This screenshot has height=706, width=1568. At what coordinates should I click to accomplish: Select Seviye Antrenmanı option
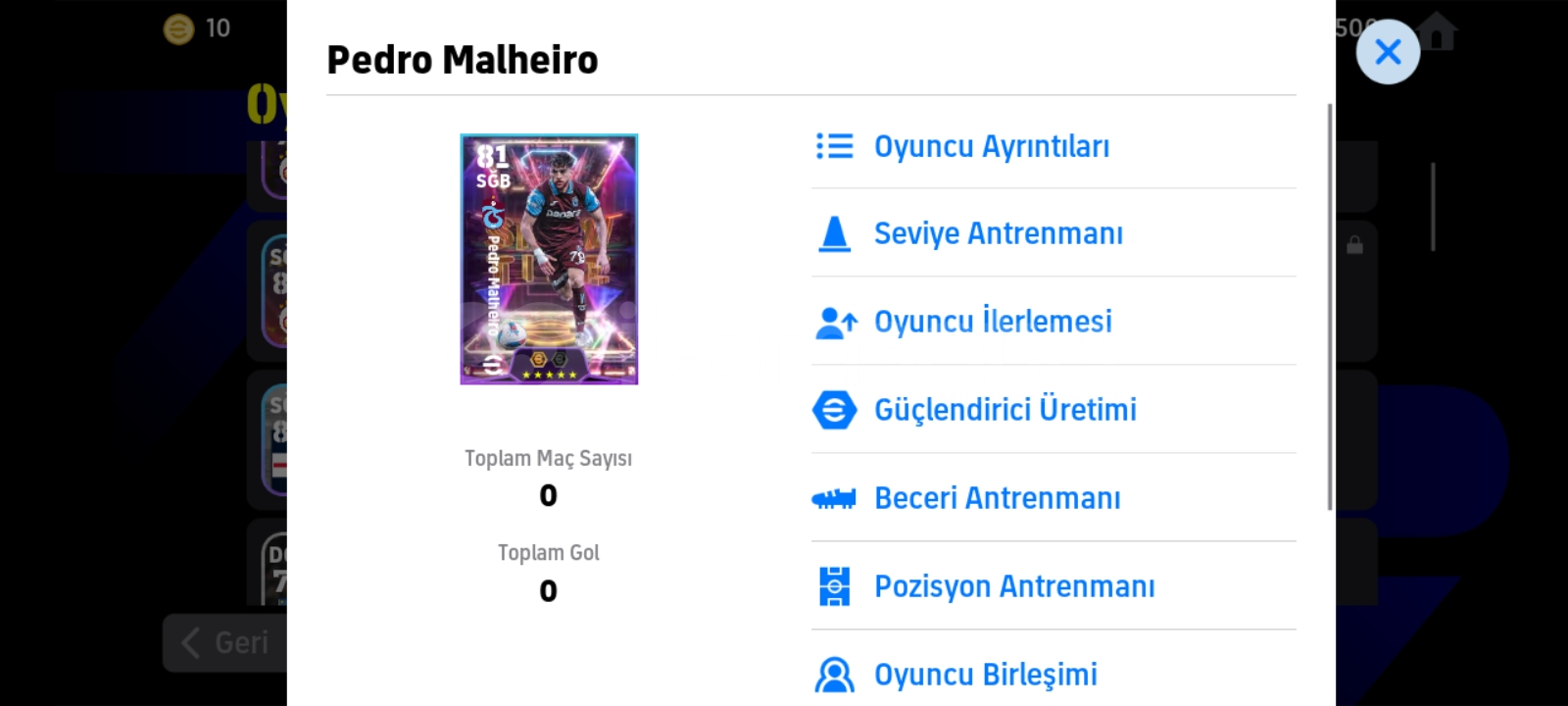point(1053,233)
